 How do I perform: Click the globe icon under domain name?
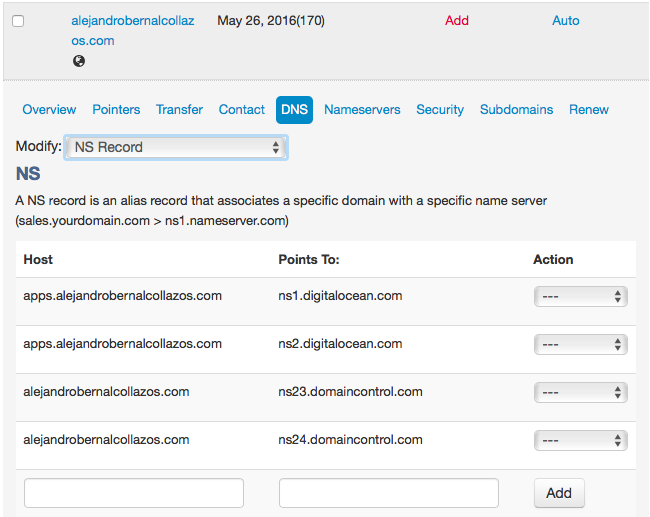[x=79, y=61]
